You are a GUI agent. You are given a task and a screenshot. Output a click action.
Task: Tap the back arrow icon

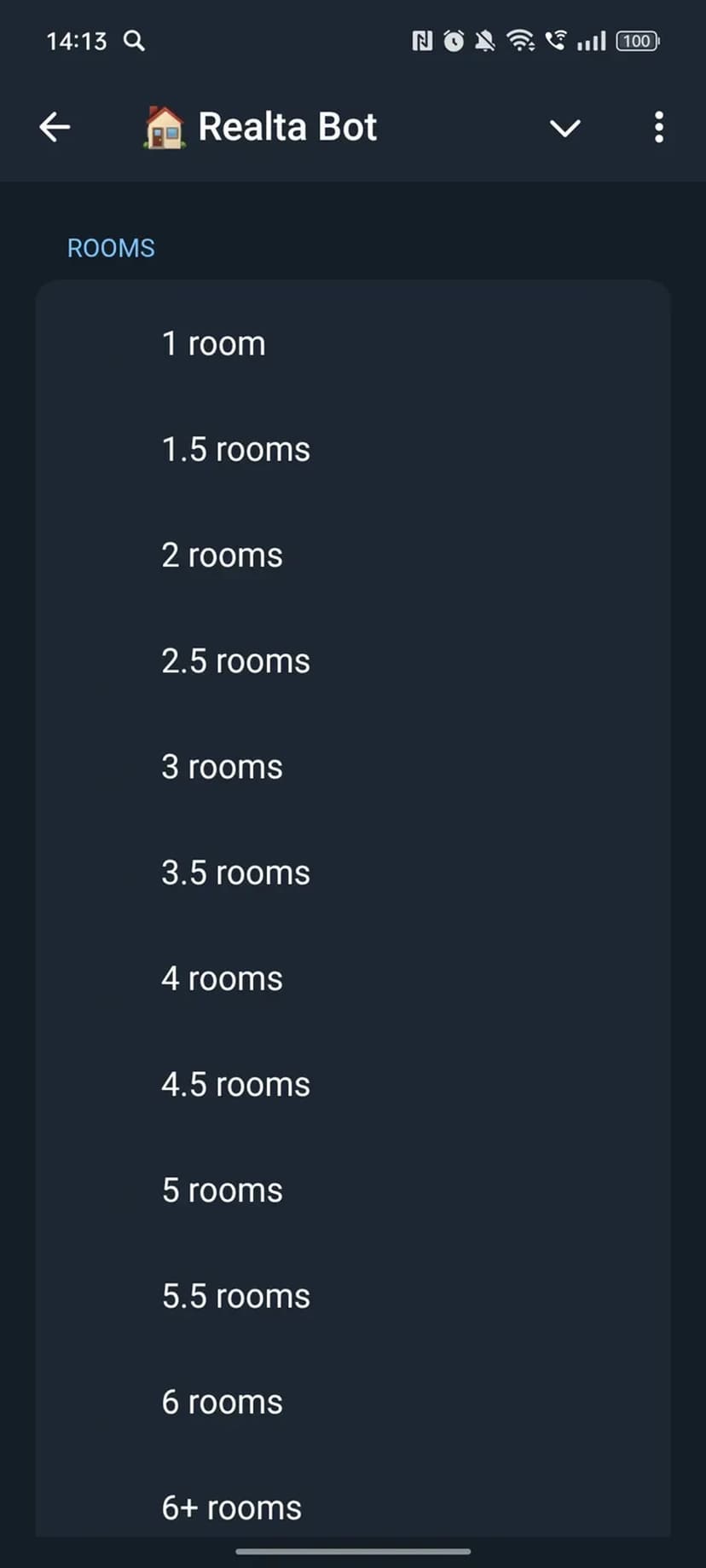tap(55, 128)
